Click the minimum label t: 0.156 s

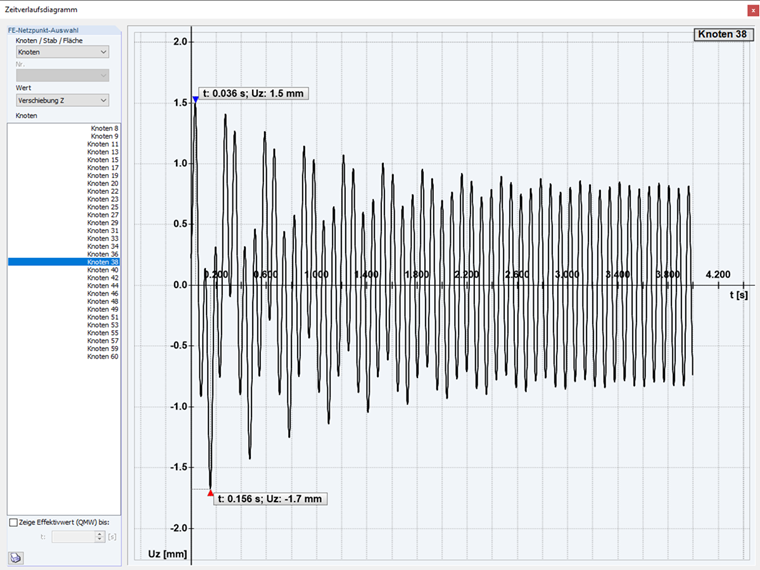coord(270,499)
